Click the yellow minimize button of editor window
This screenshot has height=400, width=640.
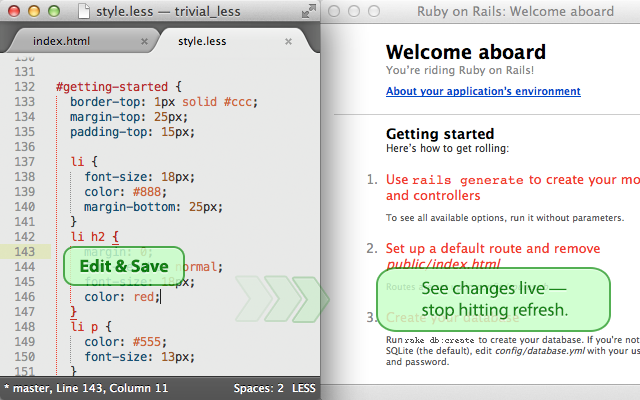pyautogui.click(x=34, y=11)
